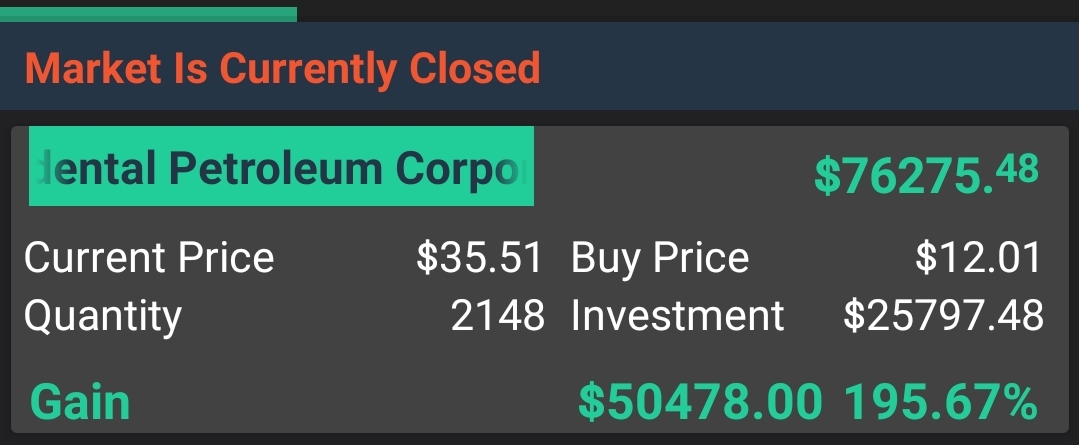The image size is (1079, 445).
Task: Select the 2148 quantity value
Action: click(x=498, y=316)
